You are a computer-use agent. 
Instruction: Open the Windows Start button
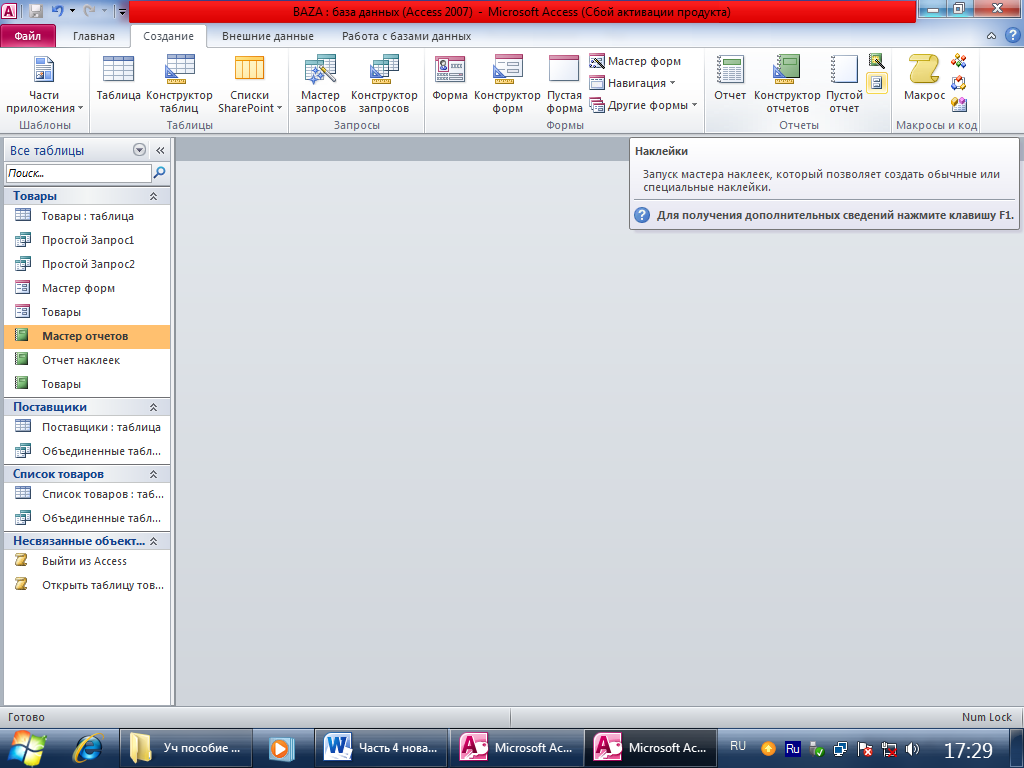pyautogui.click(x=27, y=748)
